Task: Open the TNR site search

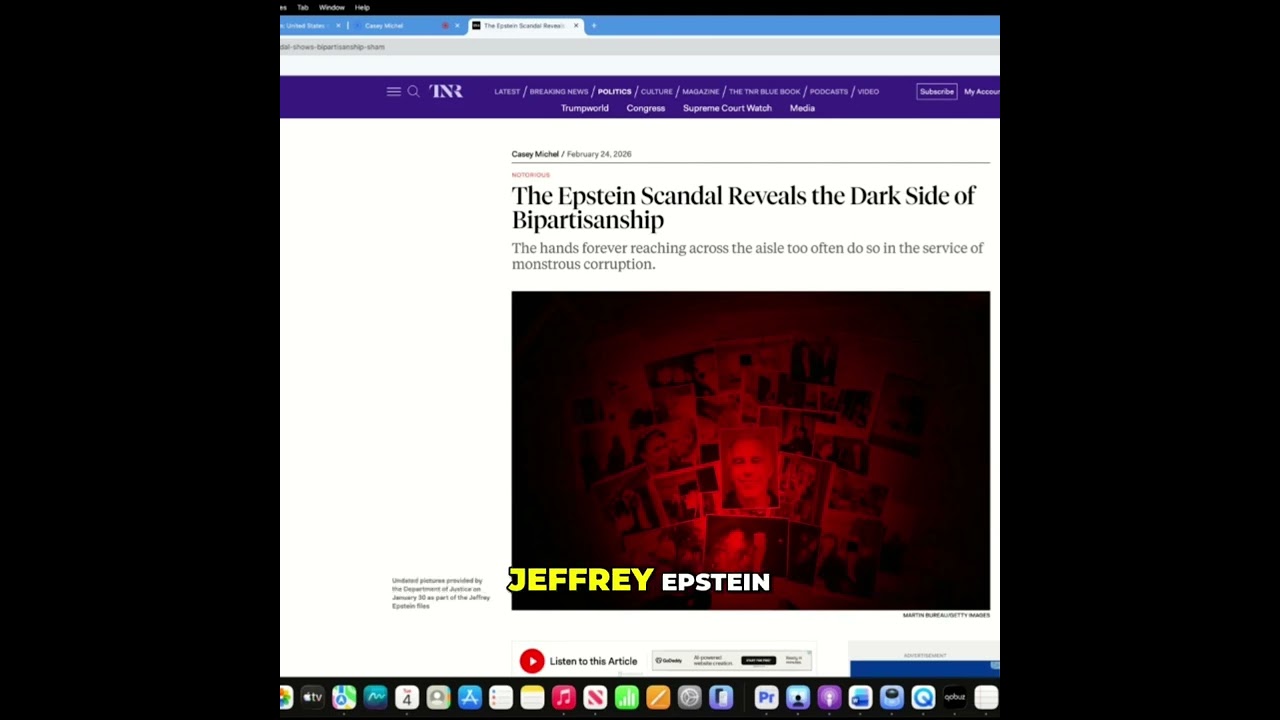Action: pos(413,91)
